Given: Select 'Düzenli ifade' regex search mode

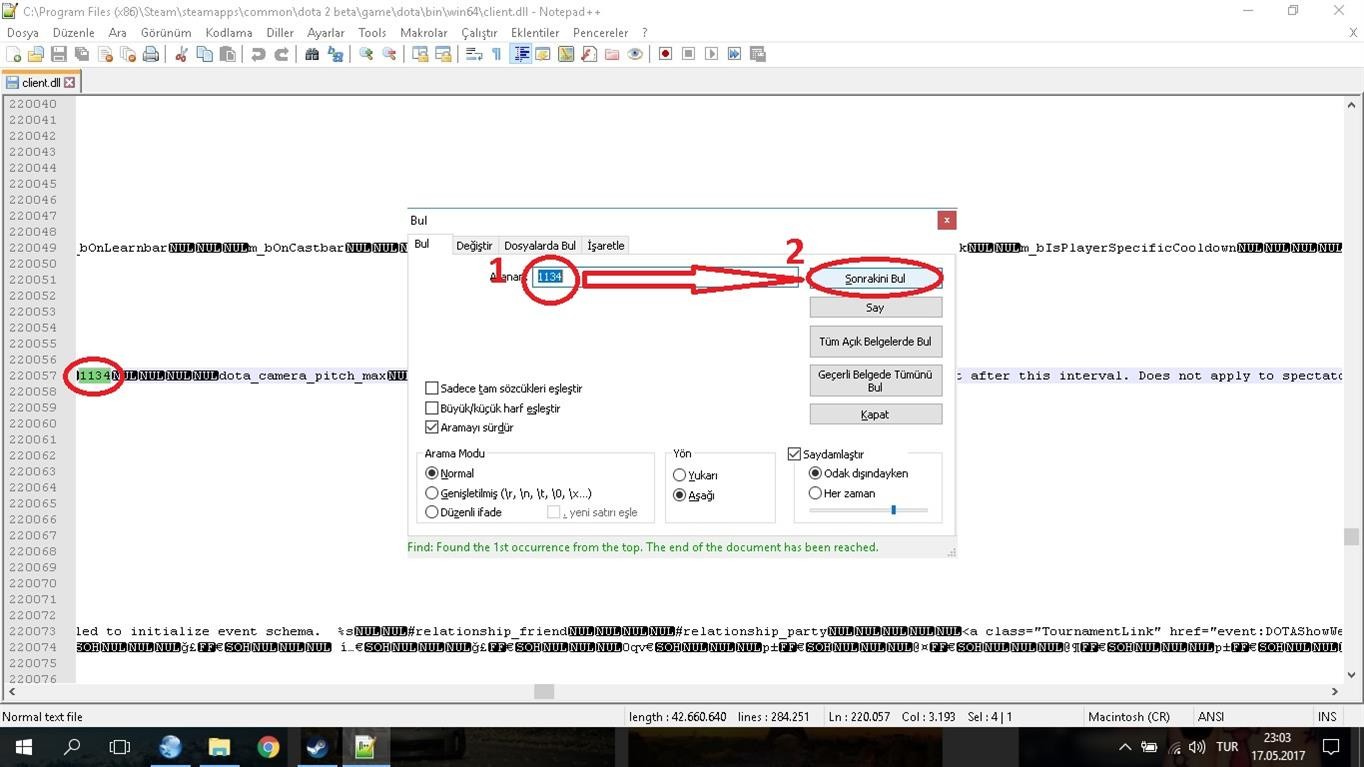Looking at the screenshot, I should (x=432, y=512).
